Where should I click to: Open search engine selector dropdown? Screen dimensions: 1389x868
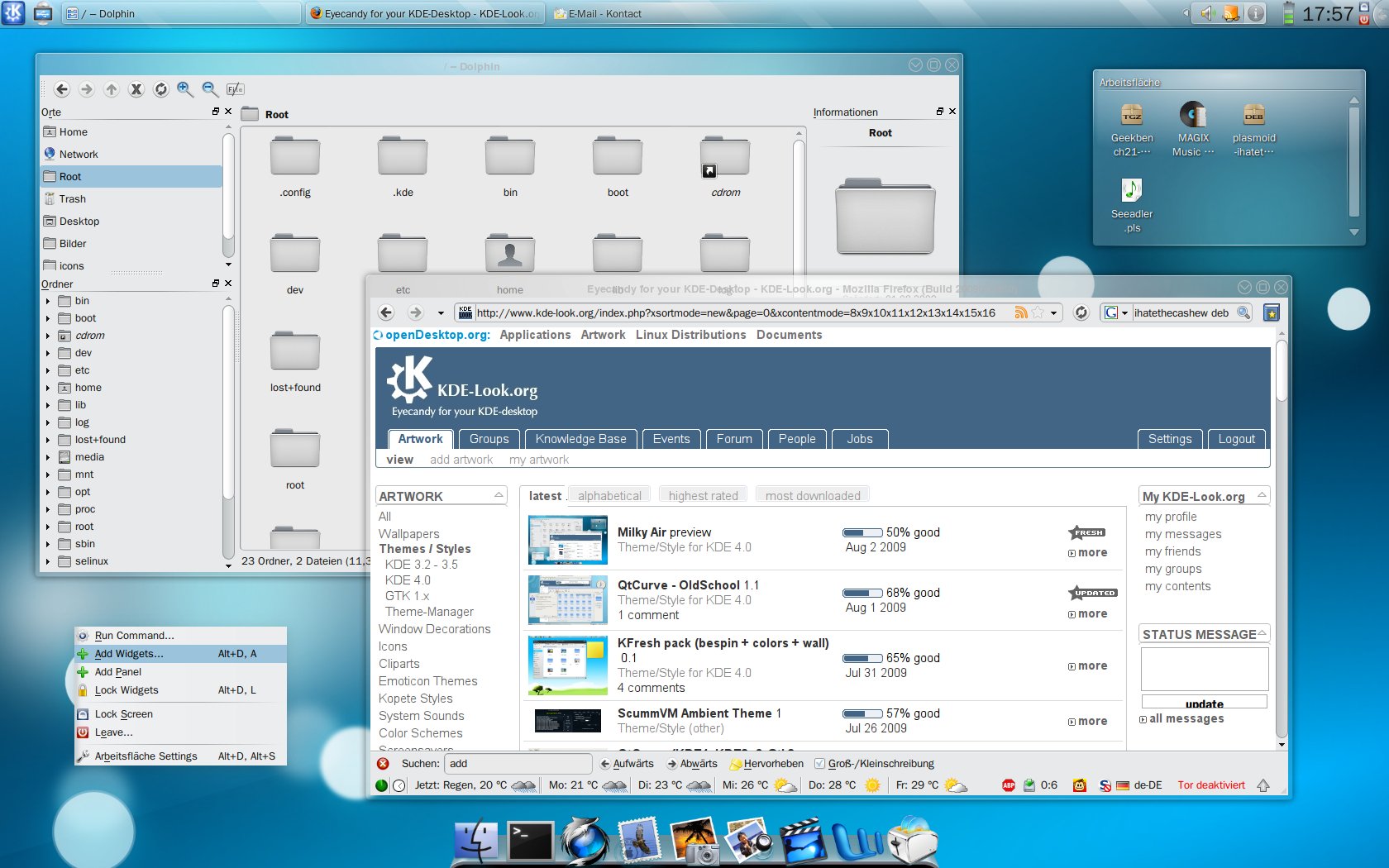pos(1117,312)
